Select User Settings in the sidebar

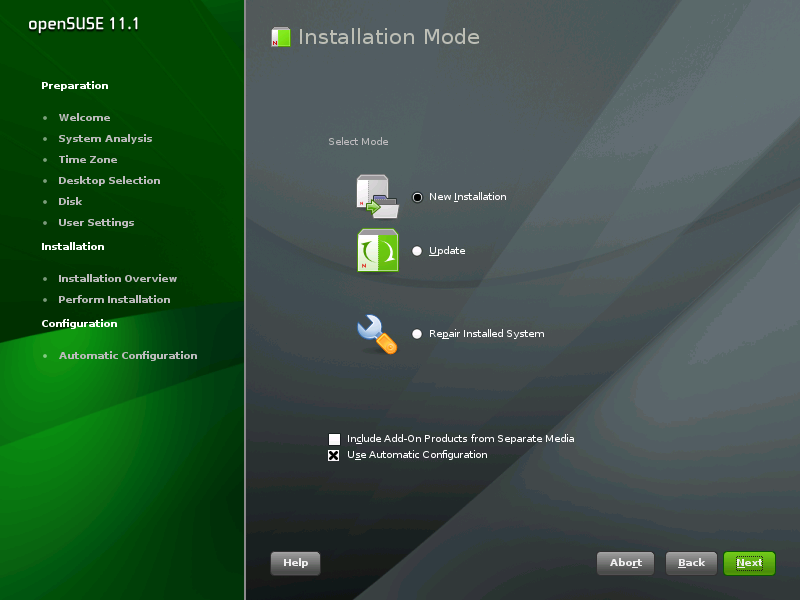96,223
